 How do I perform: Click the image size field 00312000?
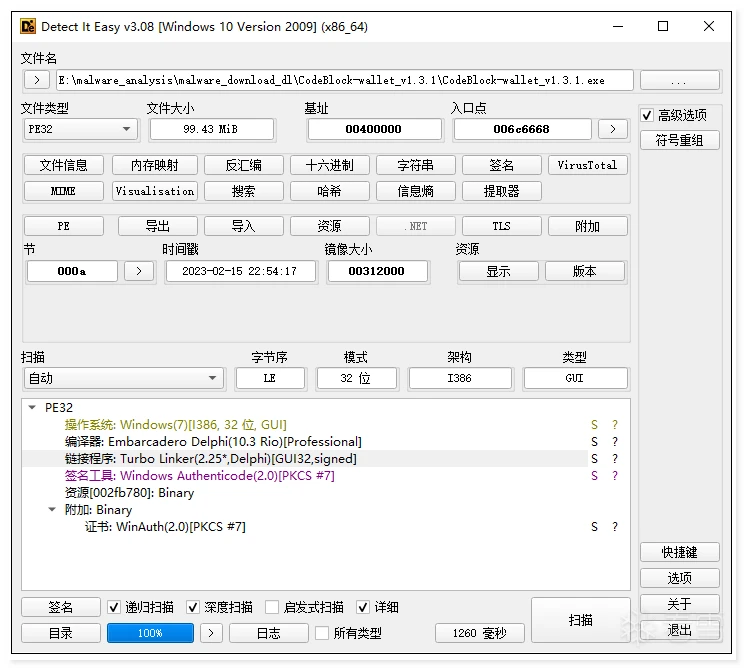pos(377,271)
